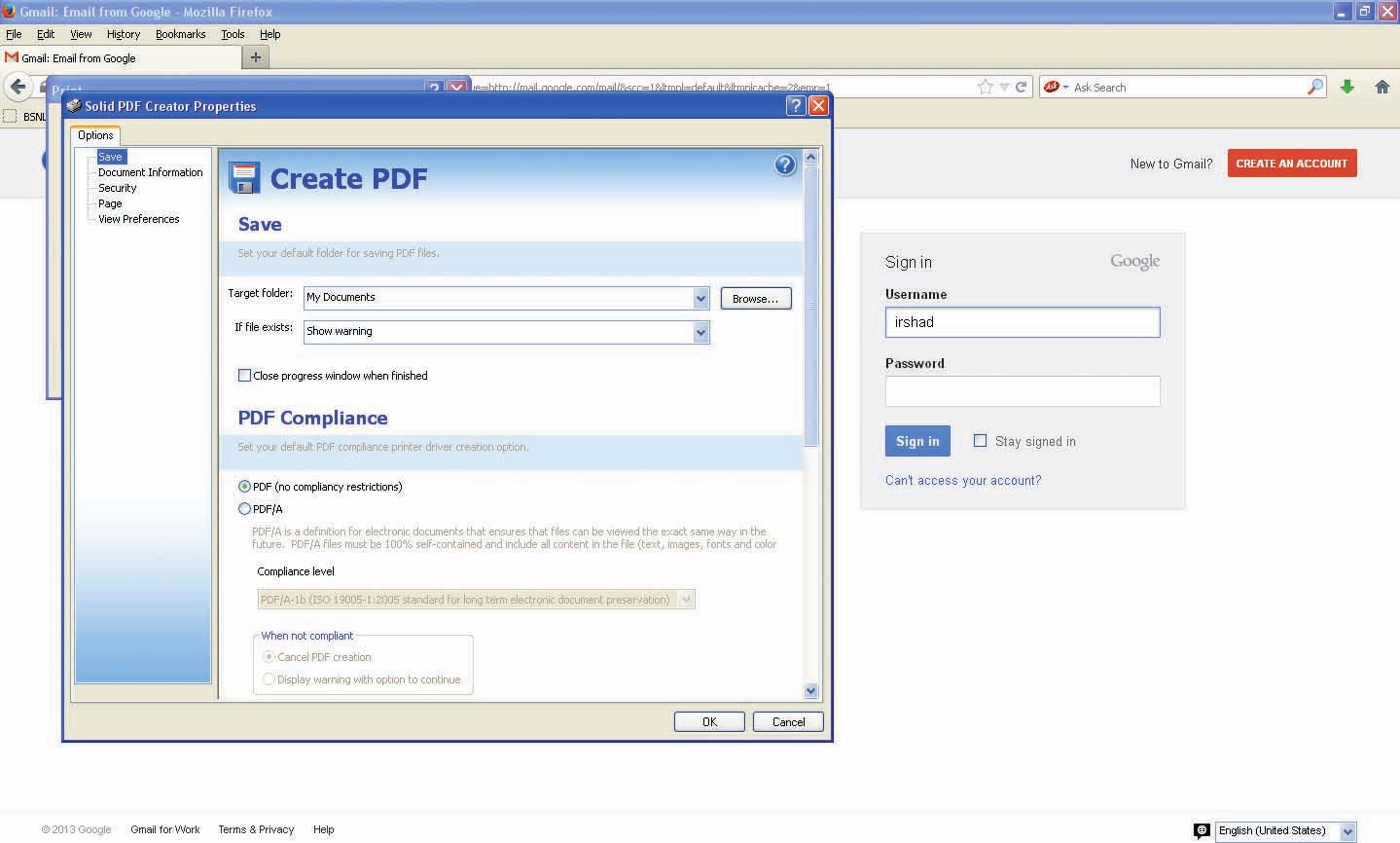Click Cancel in the PDF properties dialog
This screenshot has width=1400, height=843.
[x=788, y=721]
